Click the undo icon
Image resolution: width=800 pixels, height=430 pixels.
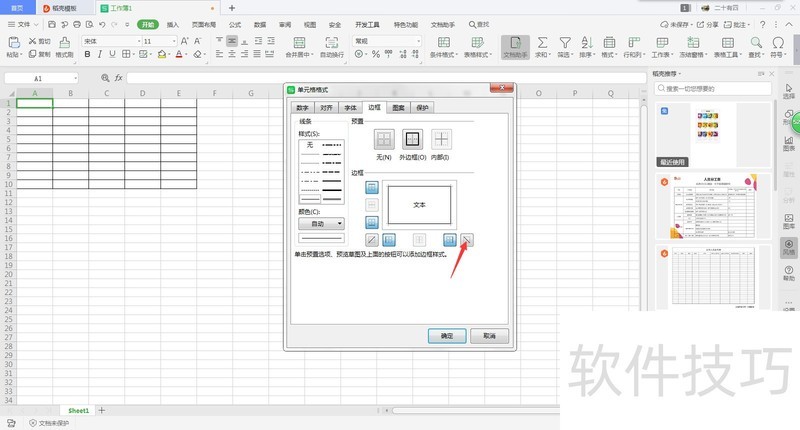(102, 24)
